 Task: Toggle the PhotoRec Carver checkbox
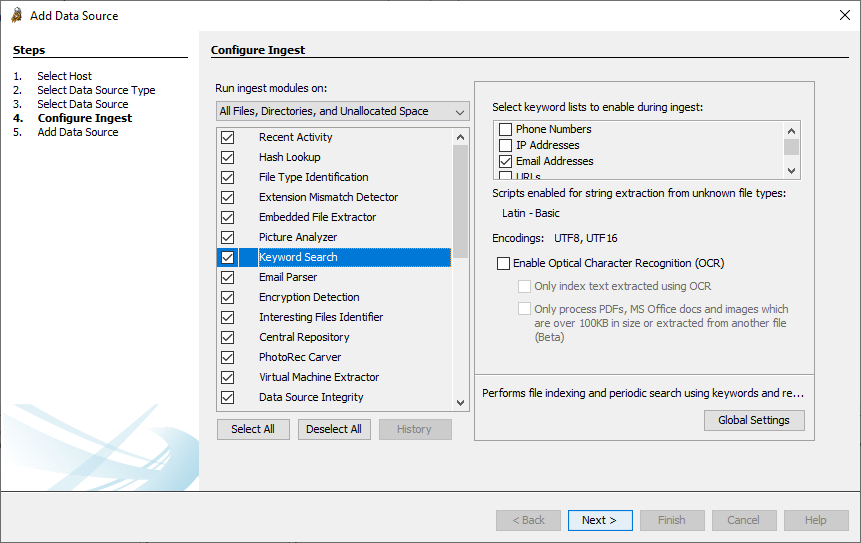tap(227, 357)
